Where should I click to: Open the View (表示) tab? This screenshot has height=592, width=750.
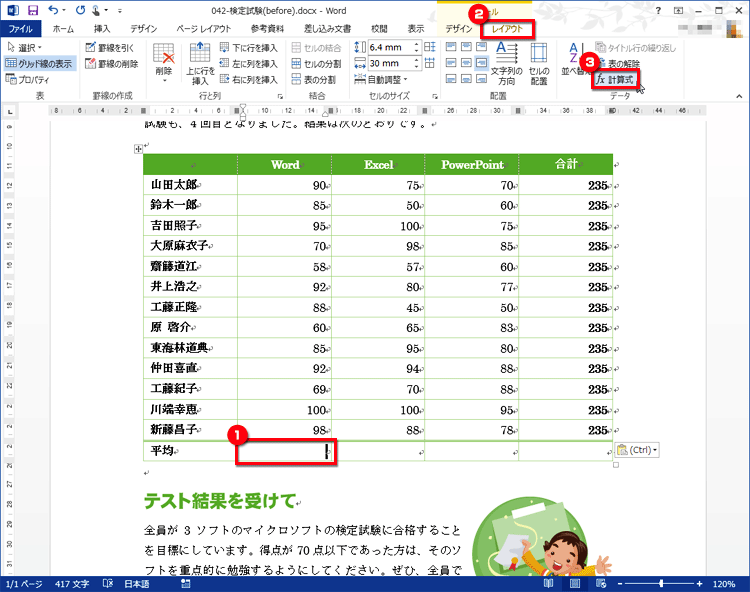tap(416, 29)
